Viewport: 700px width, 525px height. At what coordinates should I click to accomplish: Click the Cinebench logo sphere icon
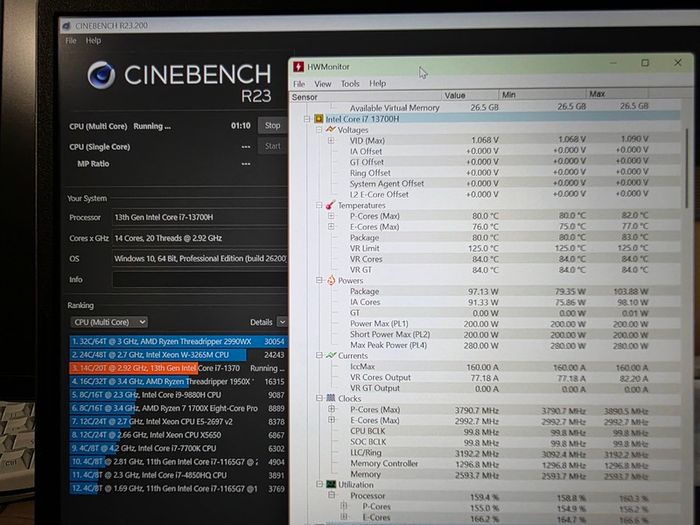coord(101,75)
